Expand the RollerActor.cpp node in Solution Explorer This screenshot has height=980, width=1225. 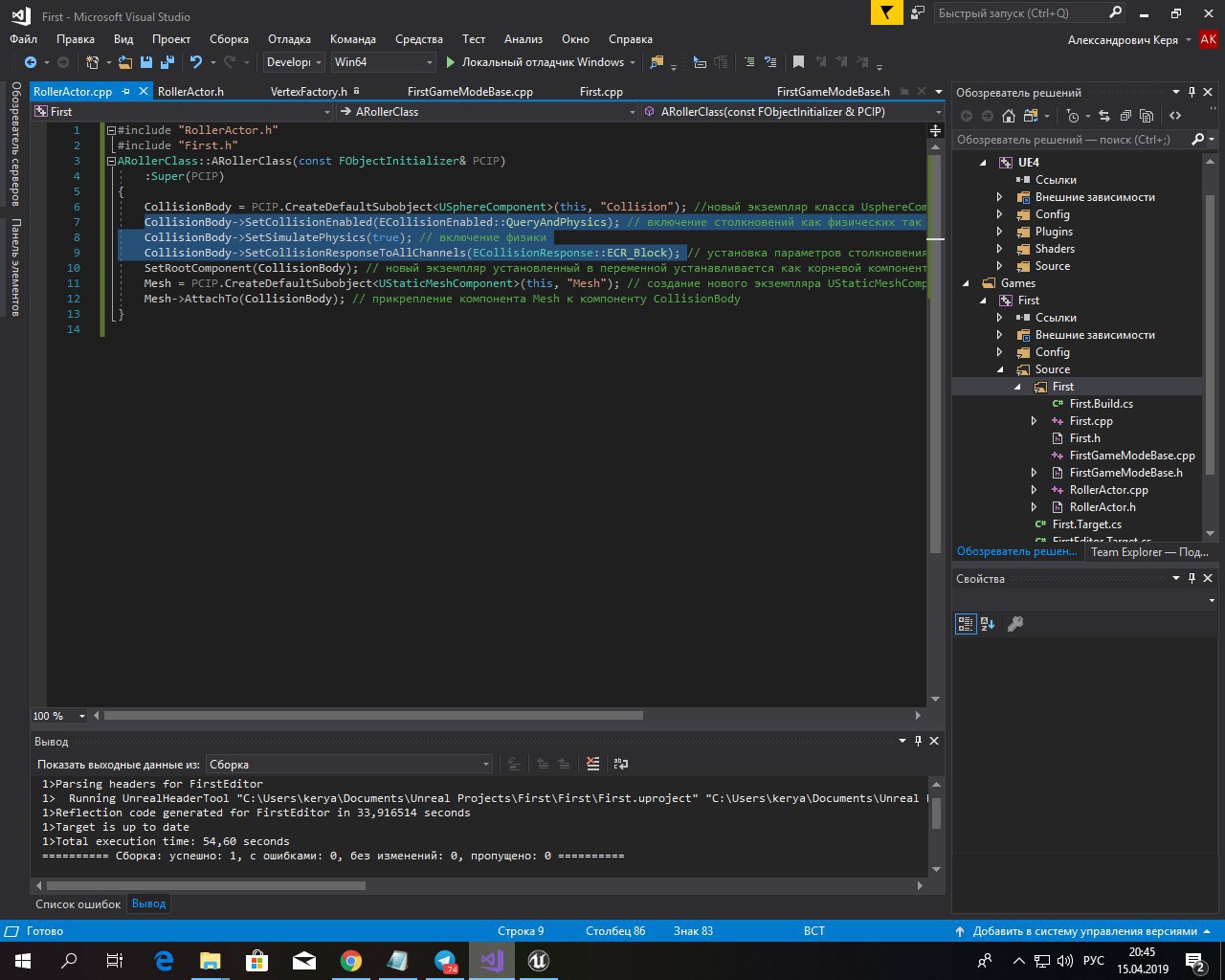point(1034,490)
